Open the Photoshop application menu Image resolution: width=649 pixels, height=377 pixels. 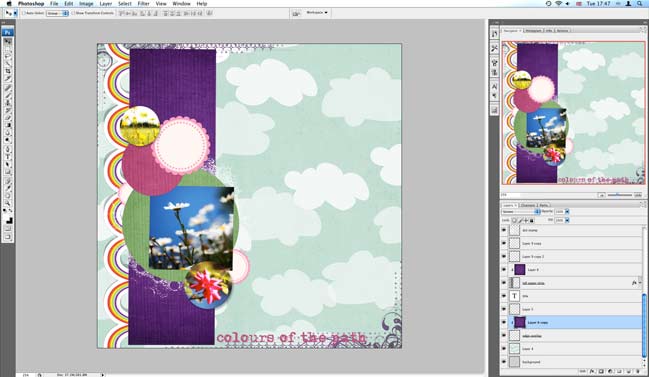click(31, 4)
